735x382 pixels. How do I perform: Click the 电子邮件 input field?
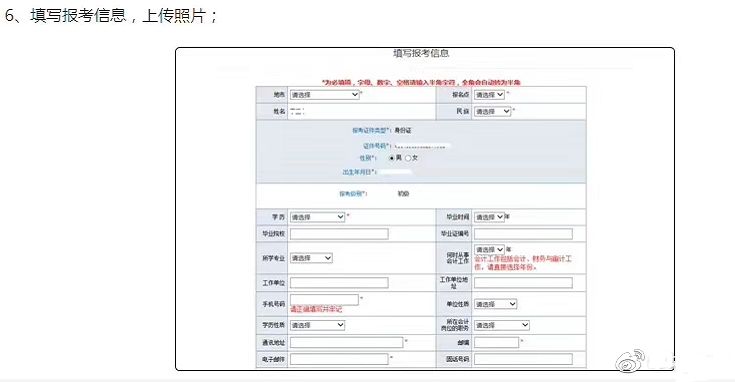339,360
